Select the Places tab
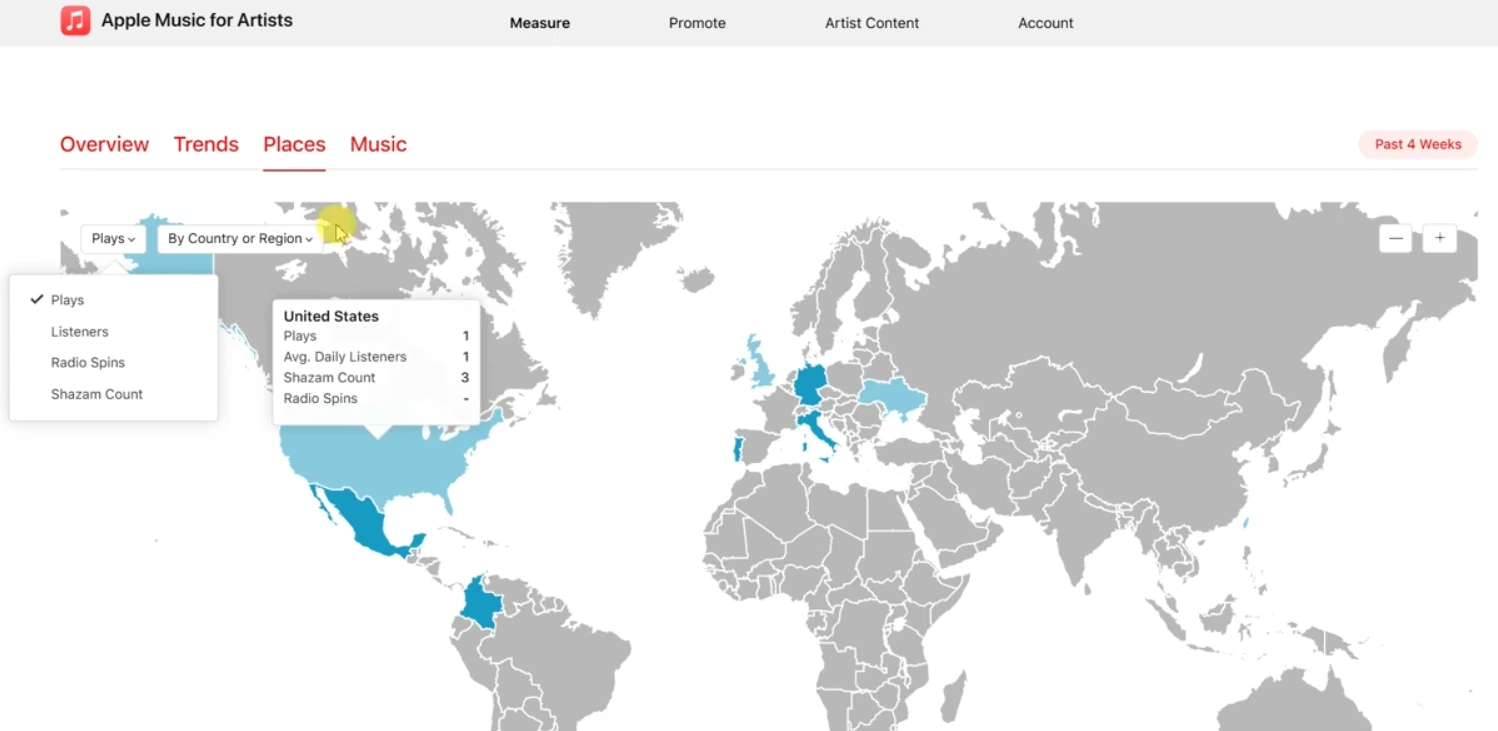Screen dimensions: 1498x731 (x=294, y=144)
